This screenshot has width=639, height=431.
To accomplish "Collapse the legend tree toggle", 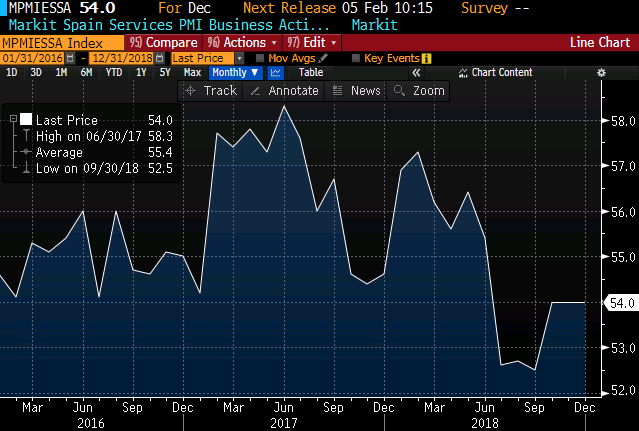I will pos(13,119).
